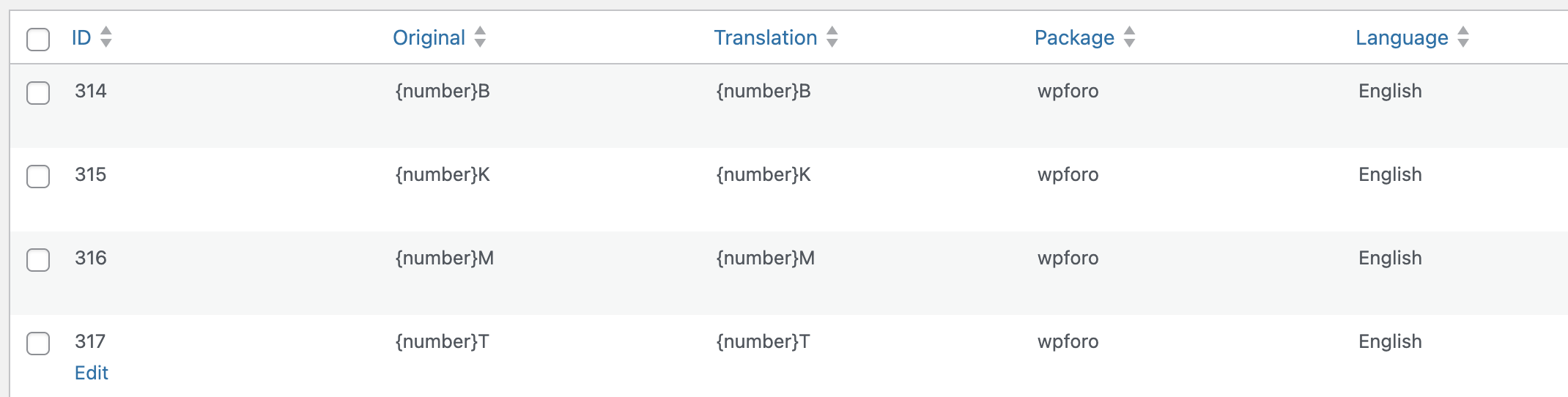Select the checkbox for row 315
The width and height of the screenshot is (1568, 397).
point(38,177)
